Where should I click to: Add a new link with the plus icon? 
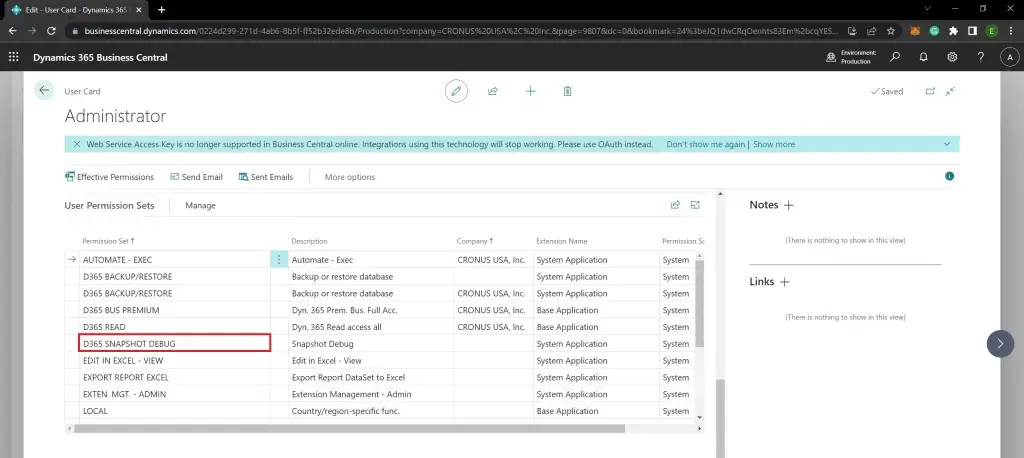pos(785,282)
